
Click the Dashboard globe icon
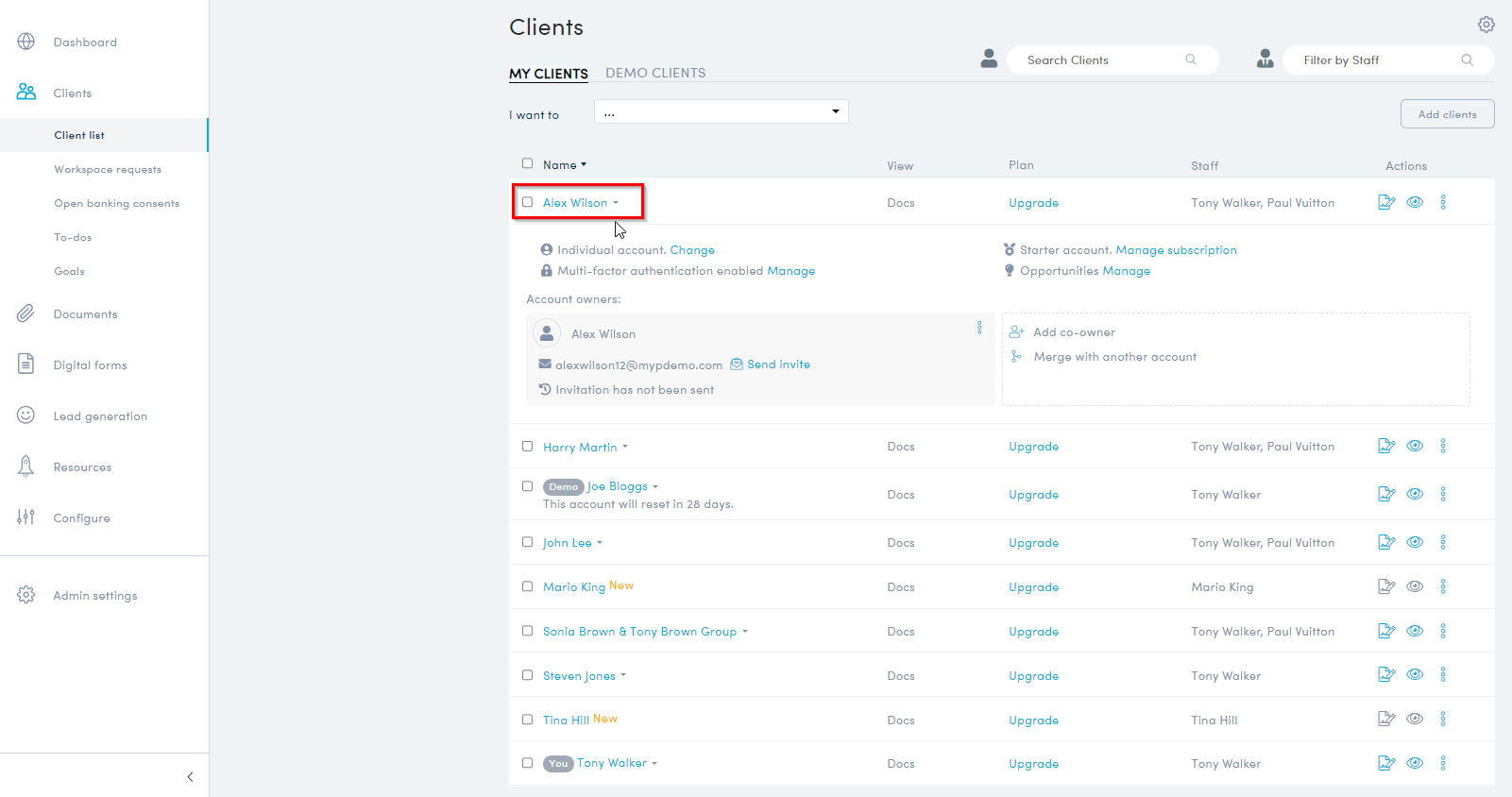[26, 42]
